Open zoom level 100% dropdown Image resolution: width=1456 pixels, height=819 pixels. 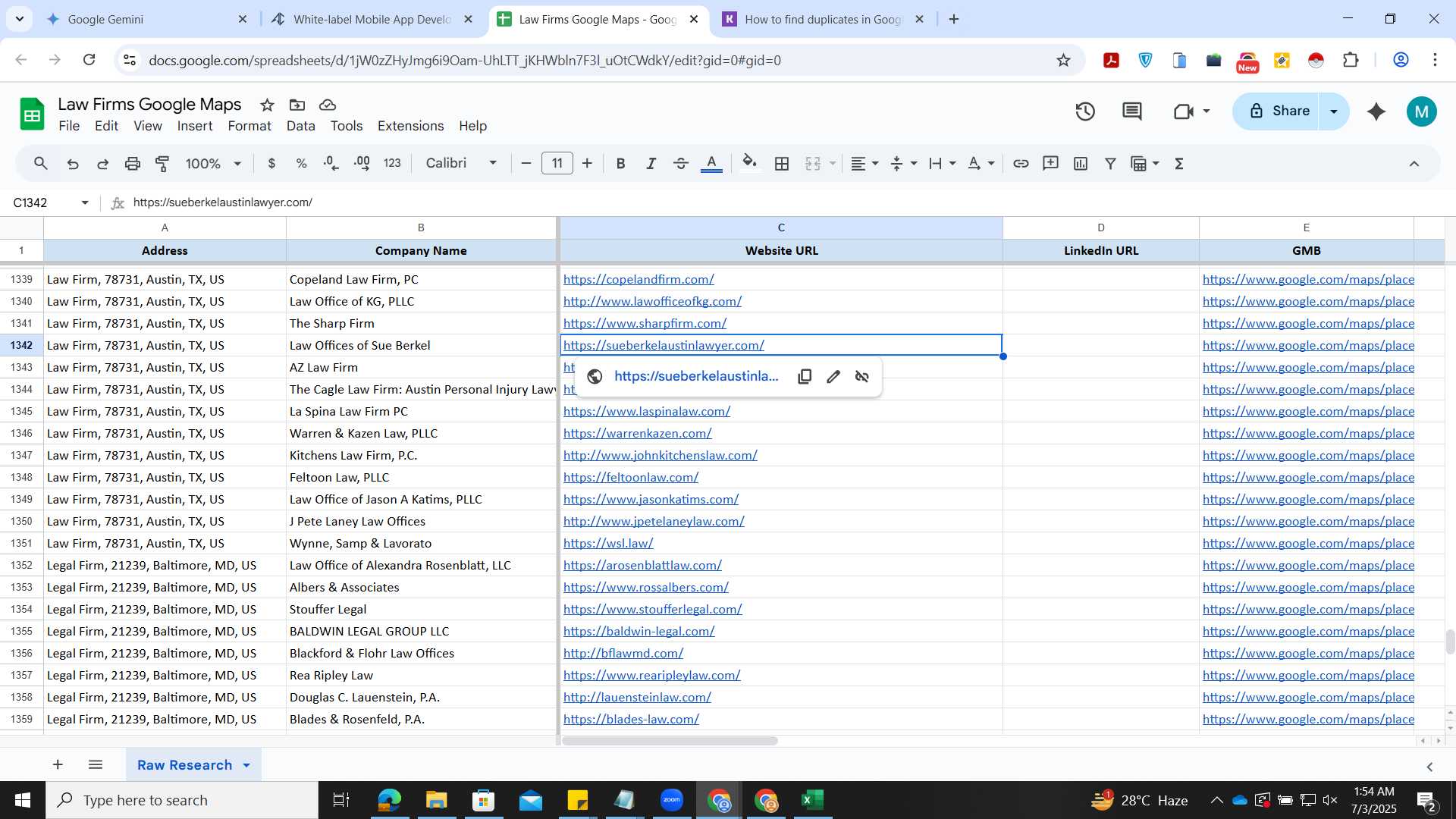coord(213,163)
